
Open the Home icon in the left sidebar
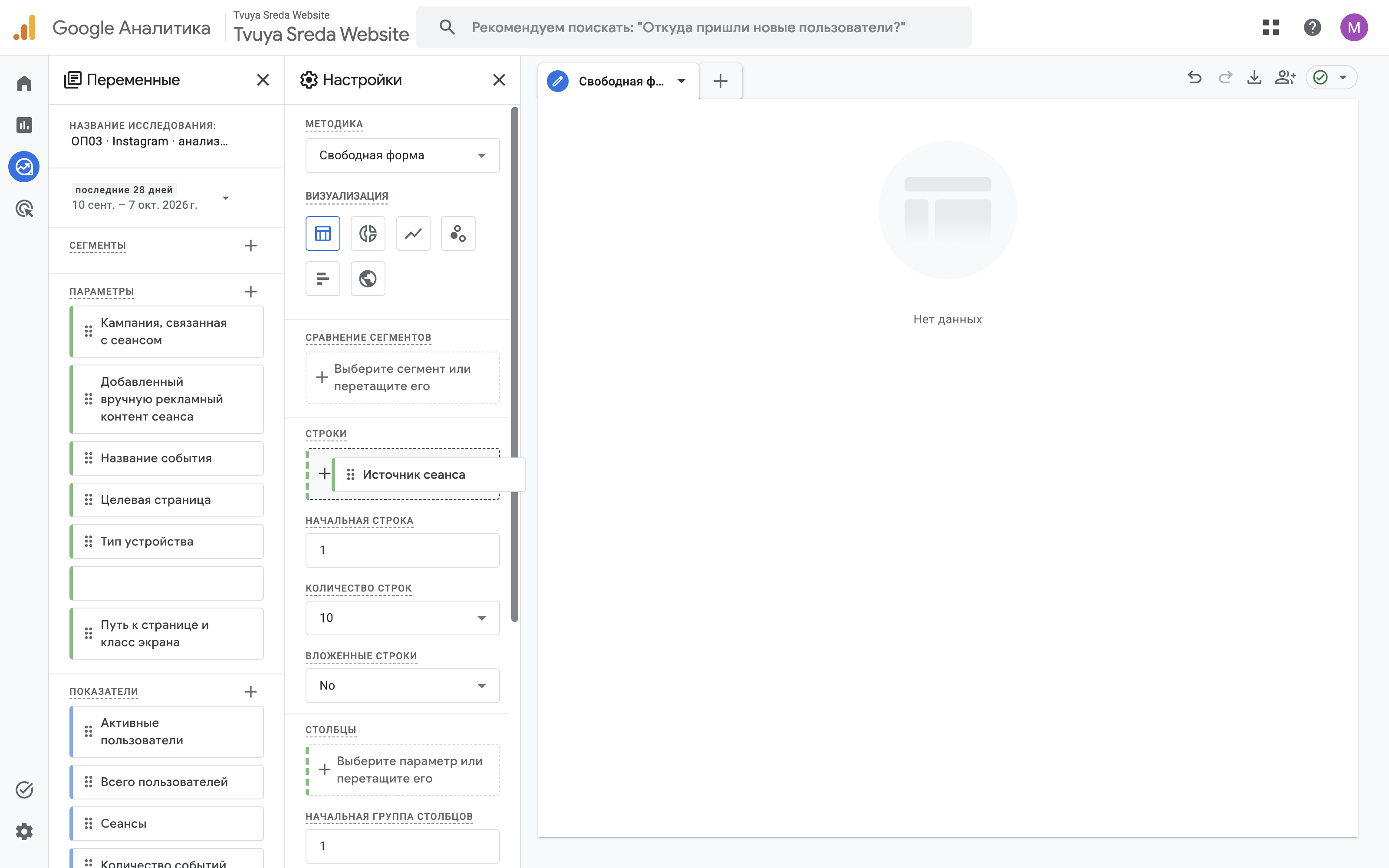point(24,83)
